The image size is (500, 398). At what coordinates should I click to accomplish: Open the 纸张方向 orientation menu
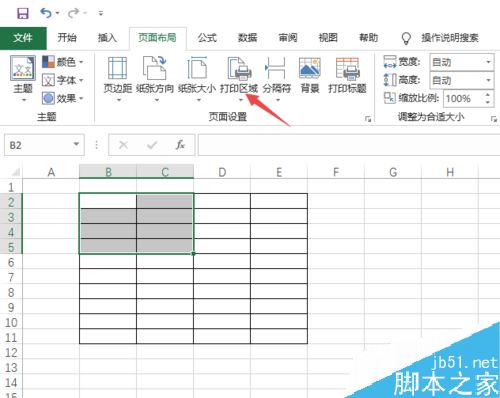pos(155,79)
